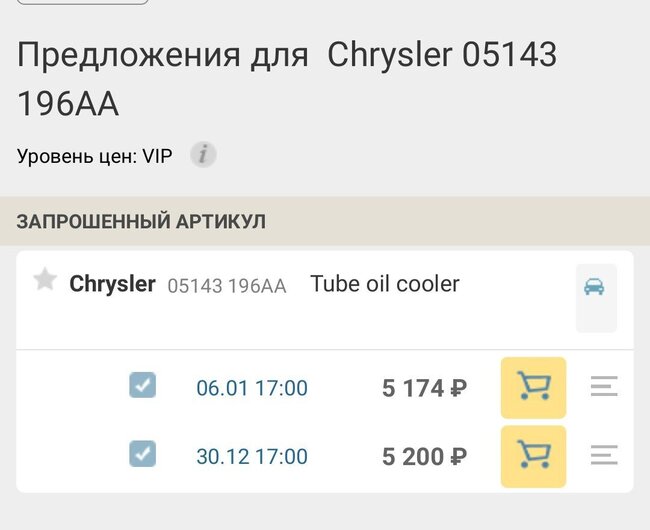This screenshot has width=650, height=530.
Task: Mark the Chrysler part as favorite with the star
Action: coord(45,279)
